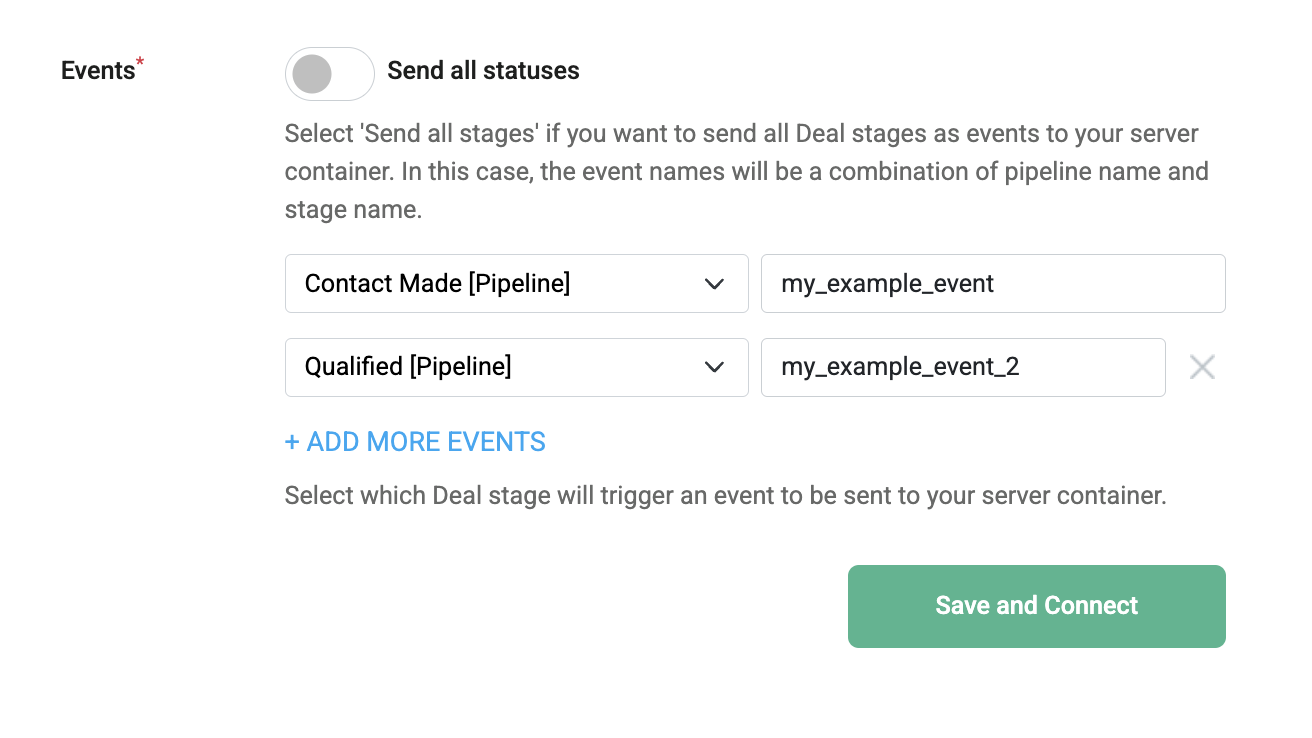This screenshot has width=1312, height=738.
Task: Click the 'Qualified [Pipeline]' selected text
Action: (x=408, y=367)
